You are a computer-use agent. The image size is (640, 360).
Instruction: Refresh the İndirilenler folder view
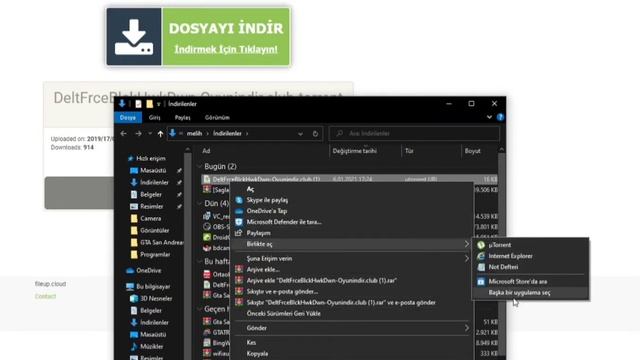click(x=315, y=133)
